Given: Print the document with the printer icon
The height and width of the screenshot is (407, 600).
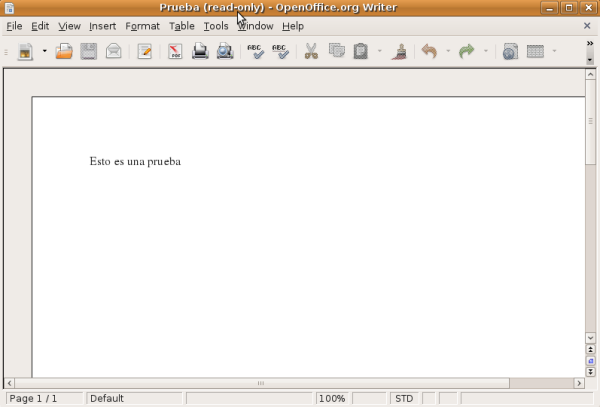Looking at the screenshot, I should pos(200,51).
